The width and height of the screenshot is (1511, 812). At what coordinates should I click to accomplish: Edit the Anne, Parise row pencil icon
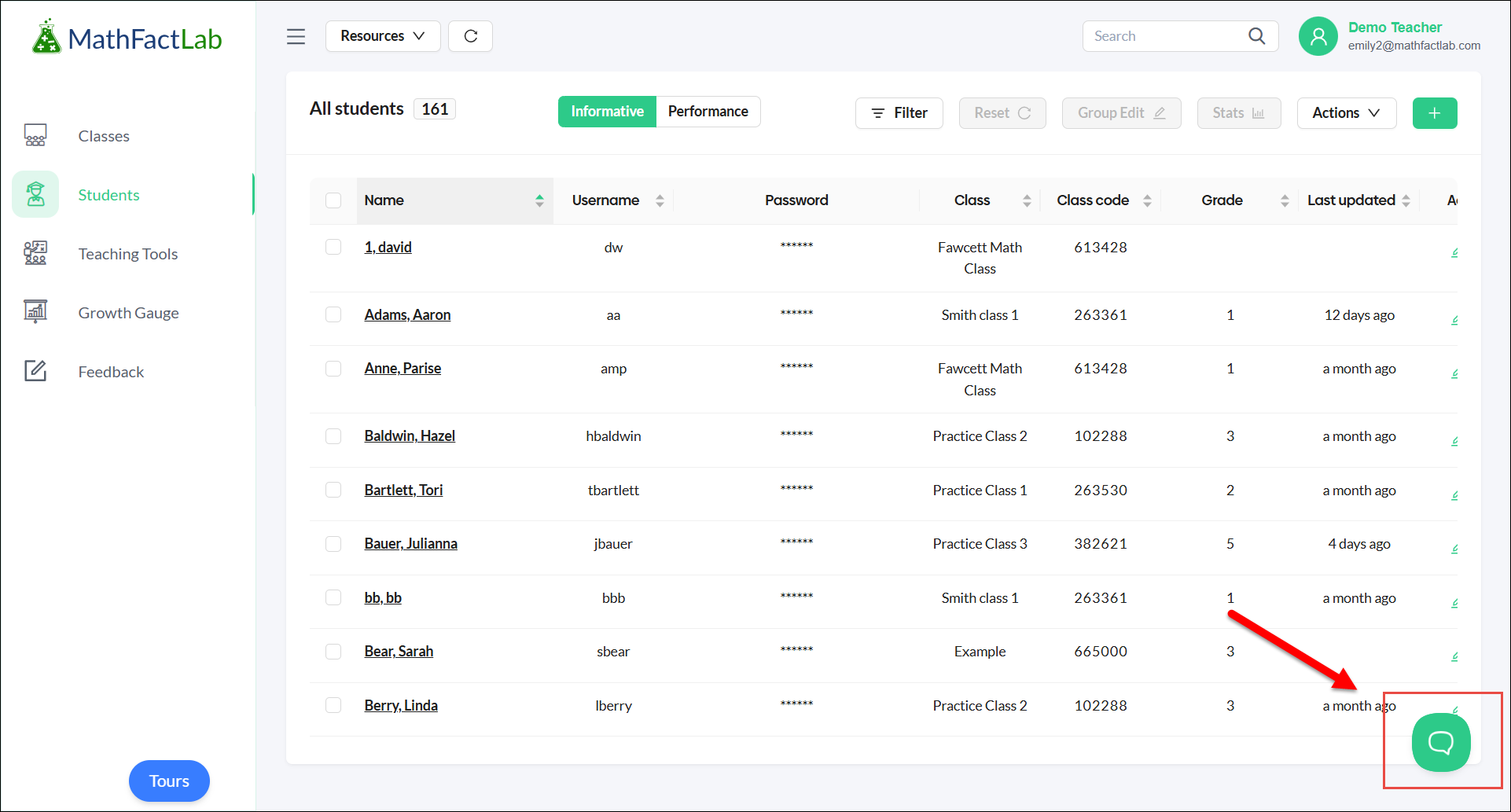(1454, 373)
